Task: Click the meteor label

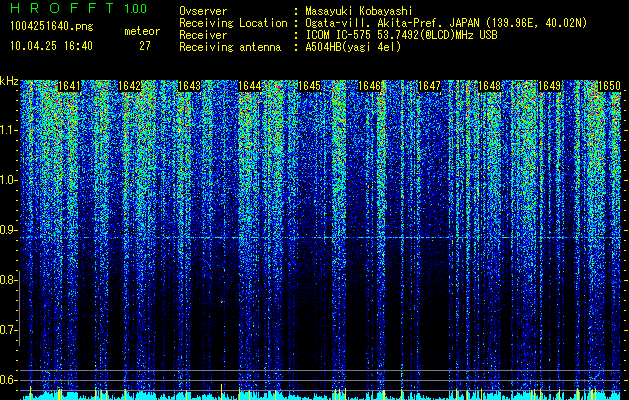Action: (142, 31)
